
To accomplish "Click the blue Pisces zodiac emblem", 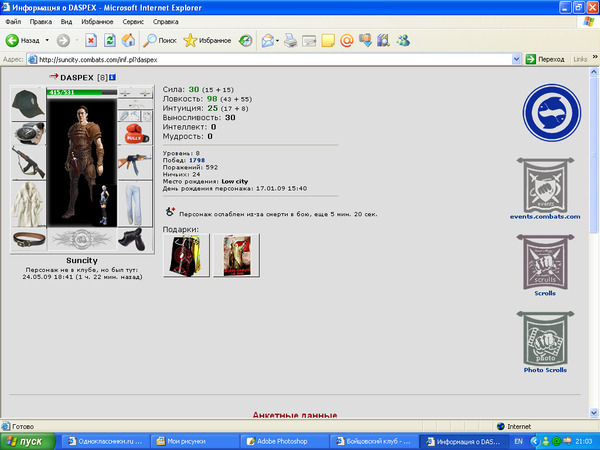I will (551, 112).
